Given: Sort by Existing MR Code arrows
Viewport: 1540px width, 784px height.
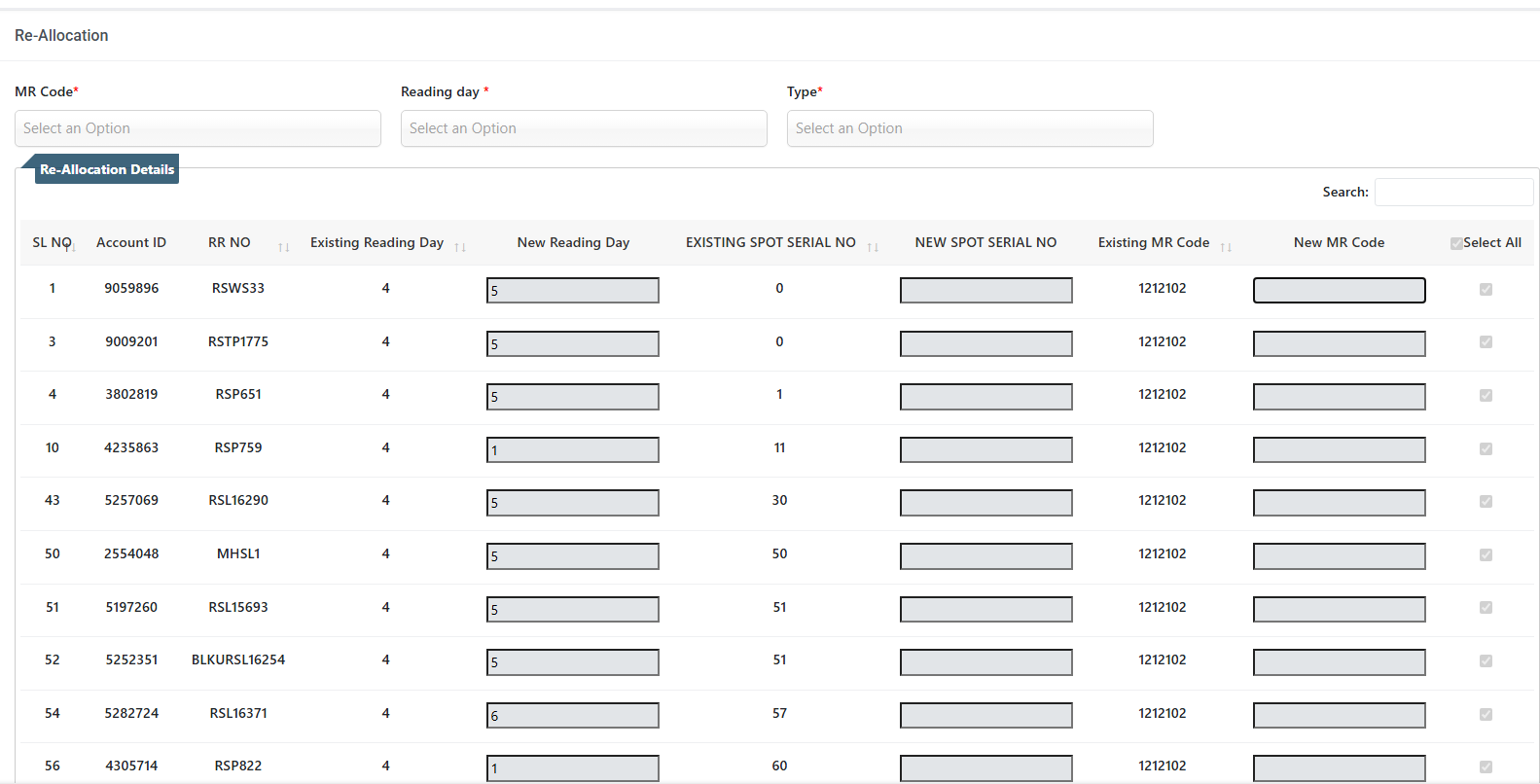Looking at the screenshot, I should point(1226,247).
